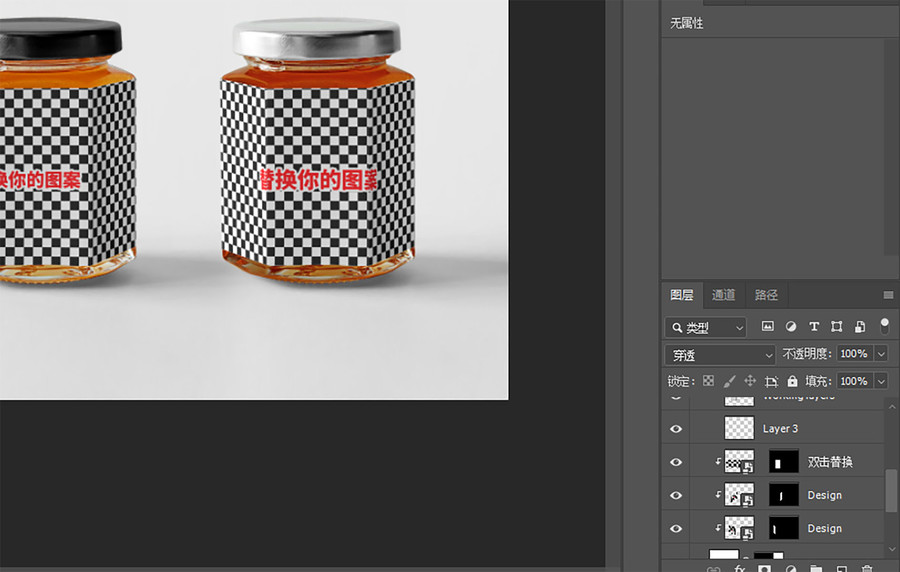The width and height of the screenshot is (900, 572).
Task: Select mask thumbnail of the lowest Design layer
Action: (783, 528)
